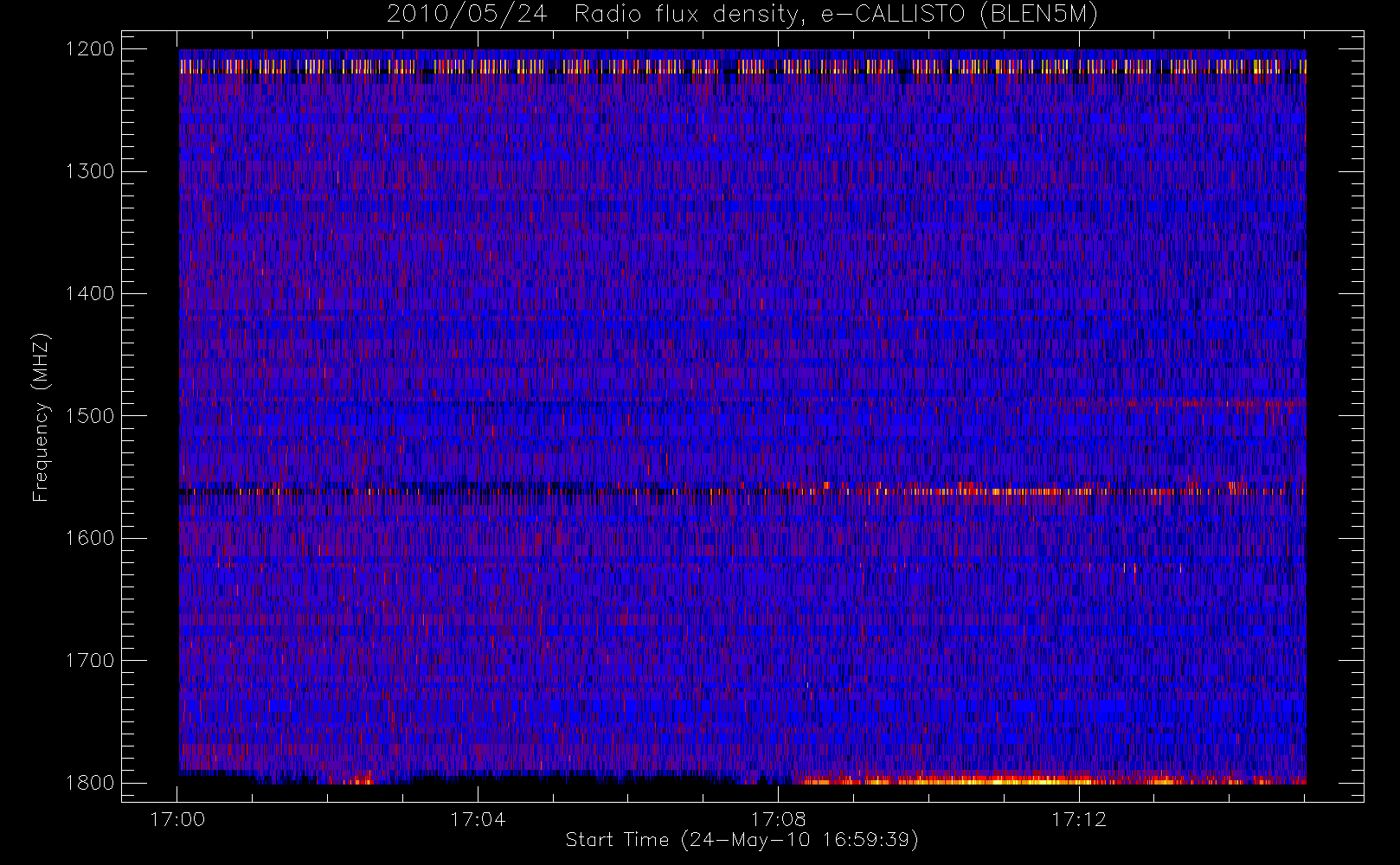The height and width of the screenshot is (865, 1400).
Task: Click the 17:00 time tick label
Action: 177,819
